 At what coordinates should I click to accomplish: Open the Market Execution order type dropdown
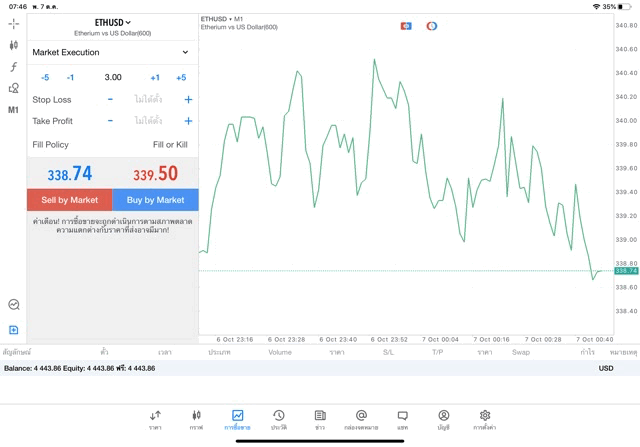112,52
